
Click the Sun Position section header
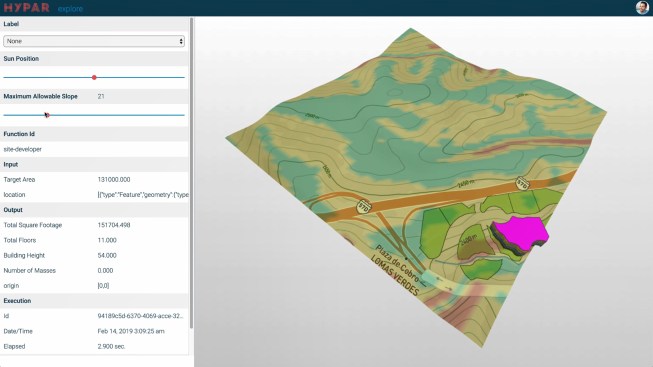coord(94,59)
